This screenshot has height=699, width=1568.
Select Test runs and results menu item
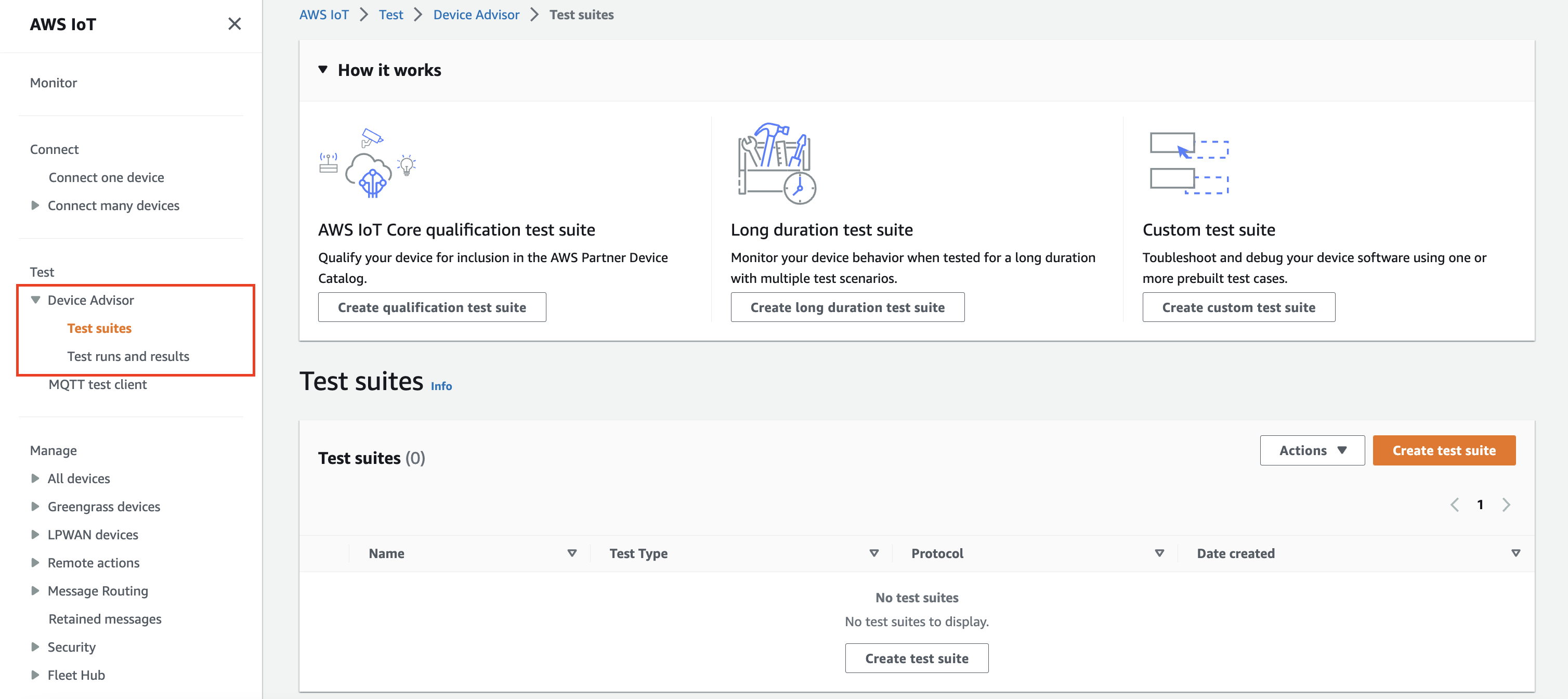click(x=128, y=355)
